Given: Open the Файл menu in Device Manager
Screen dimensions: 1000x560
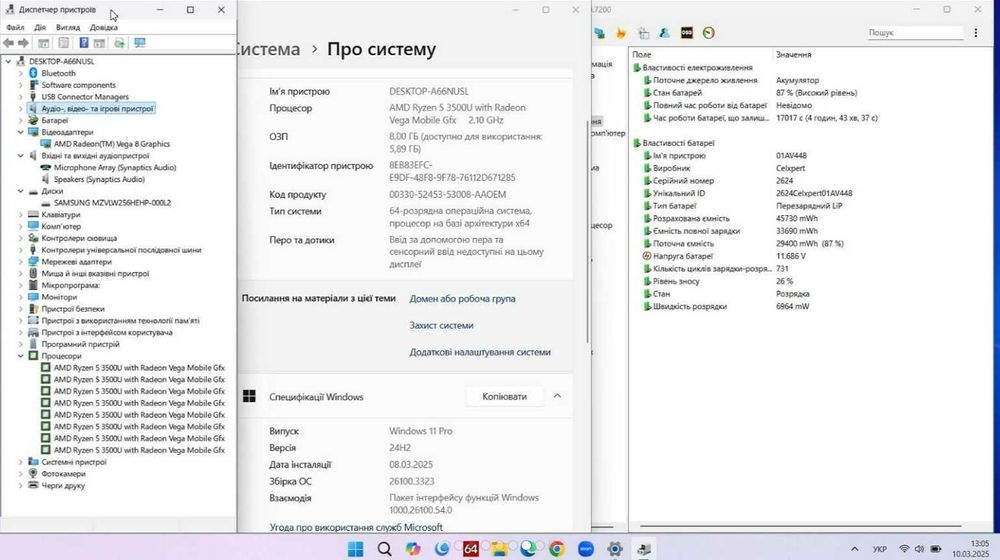Looking at the screenshot, I should click(x=15, y=27).
